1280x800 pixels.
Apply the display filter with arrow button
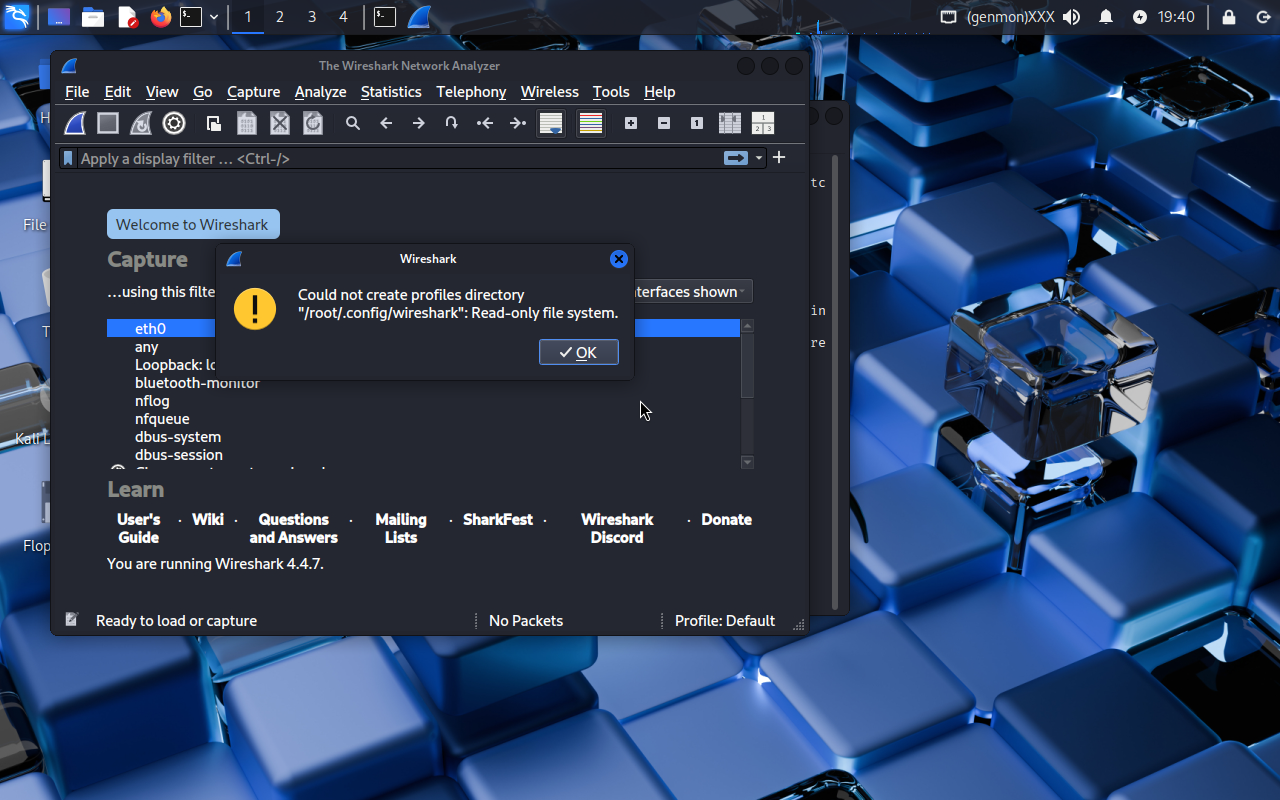click(x=736, y=158)
